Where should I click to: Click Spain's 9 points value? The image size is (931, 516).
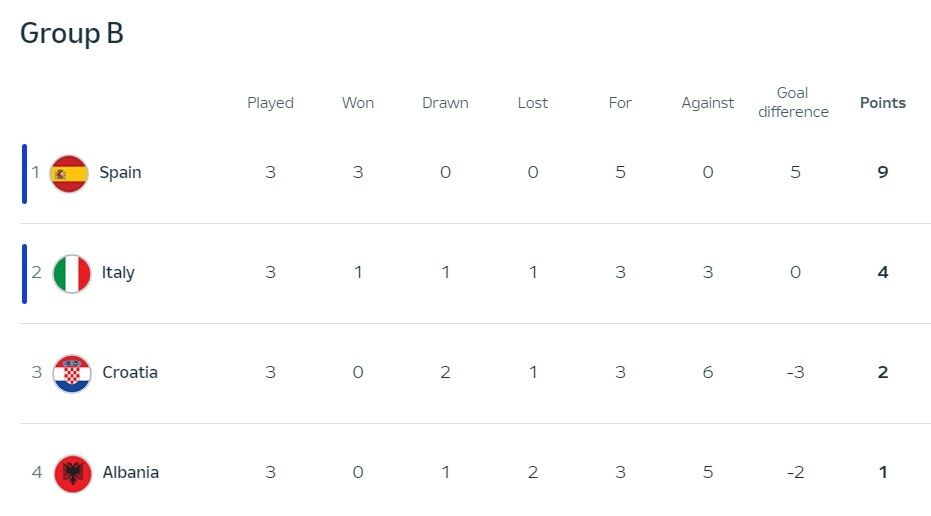click(x=883, y=173)
